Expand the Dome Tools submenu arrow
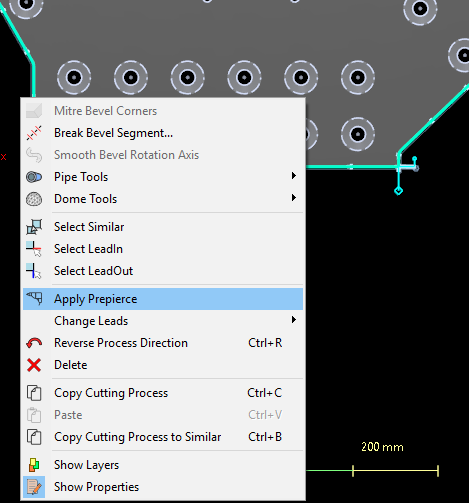 click(x=294, y=198)
